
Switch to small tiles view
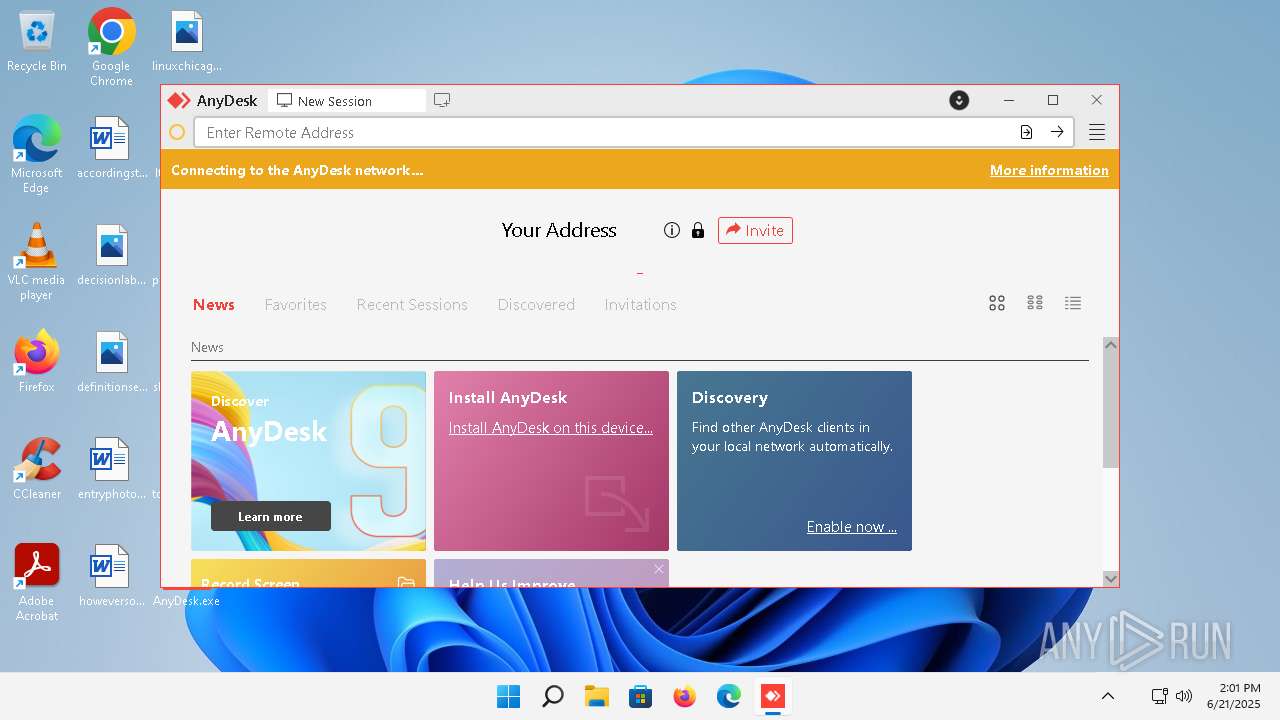[1035, 303]
